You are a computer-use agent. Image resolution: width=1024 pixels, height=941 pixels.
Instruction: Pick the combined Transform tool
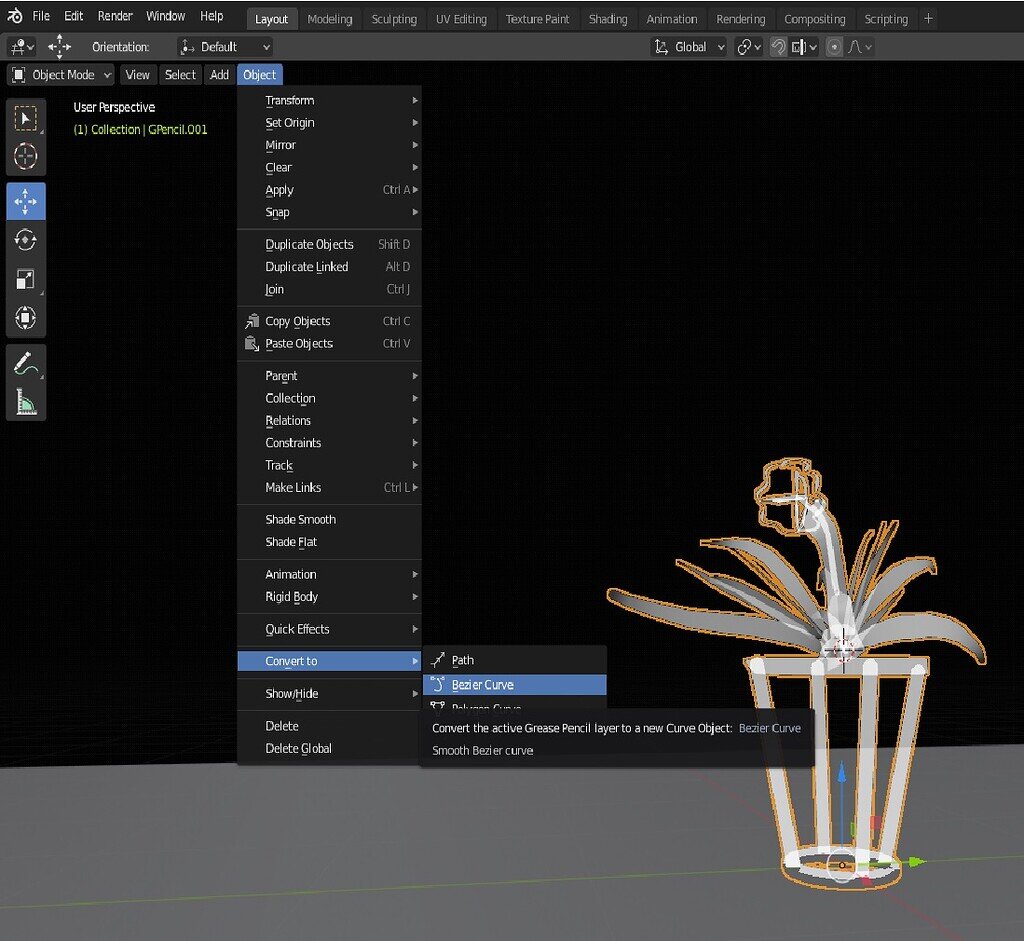coord(26,318)
